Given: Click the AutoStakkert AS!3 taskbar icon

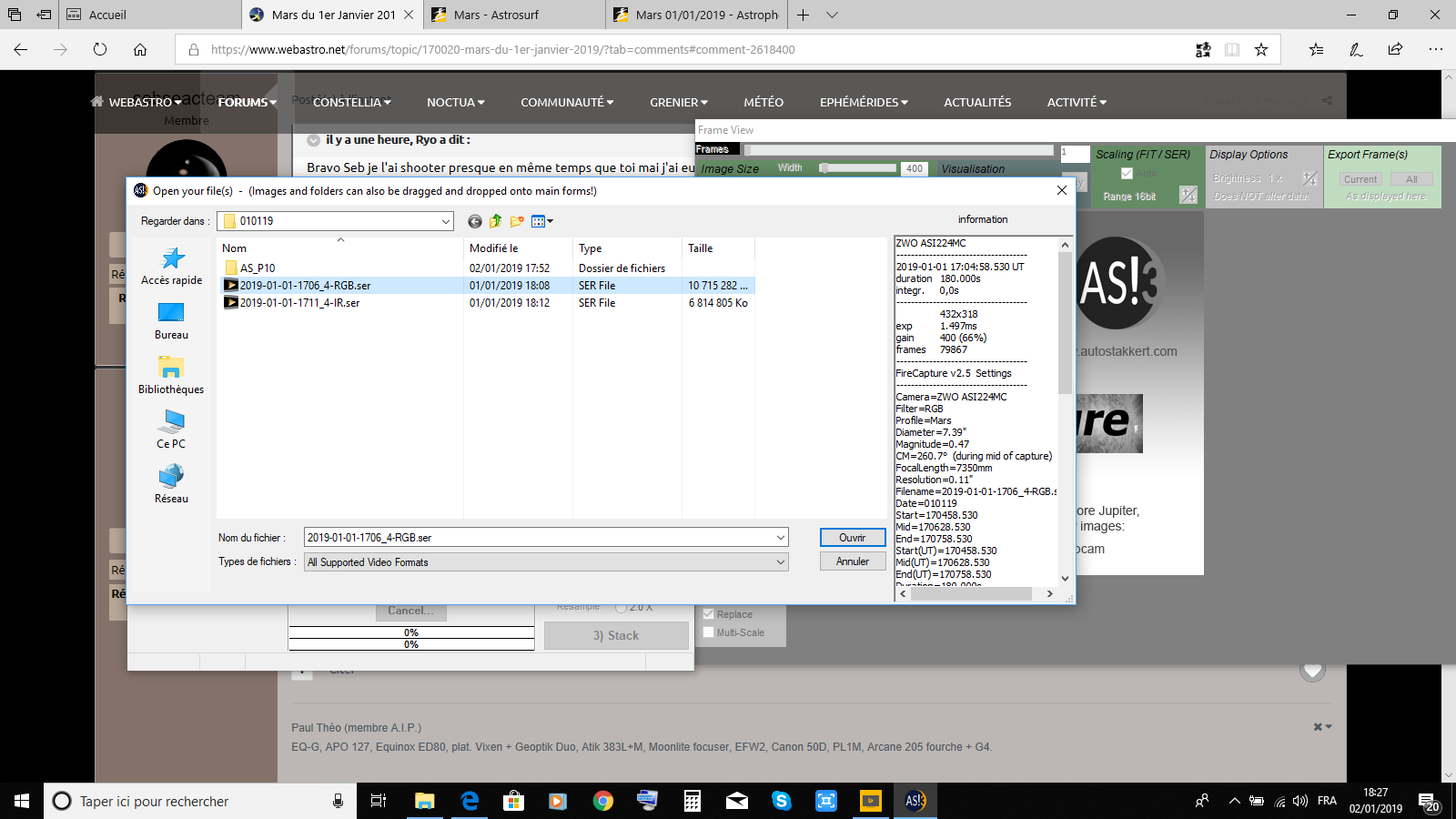Looking at the screenshot, I should tap(915, 801).
